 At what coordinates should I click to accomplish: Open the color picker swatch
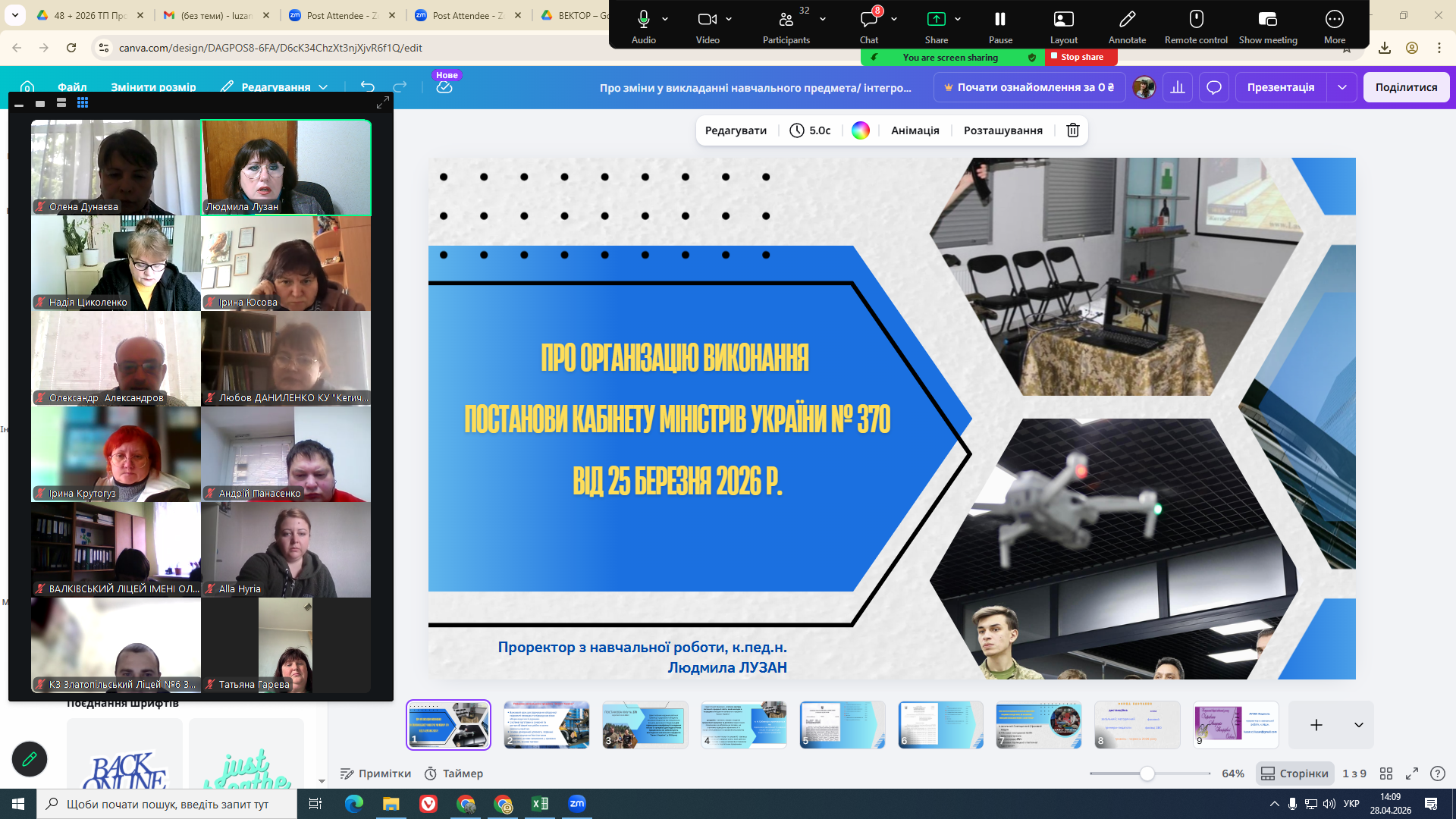click(860, 130)
